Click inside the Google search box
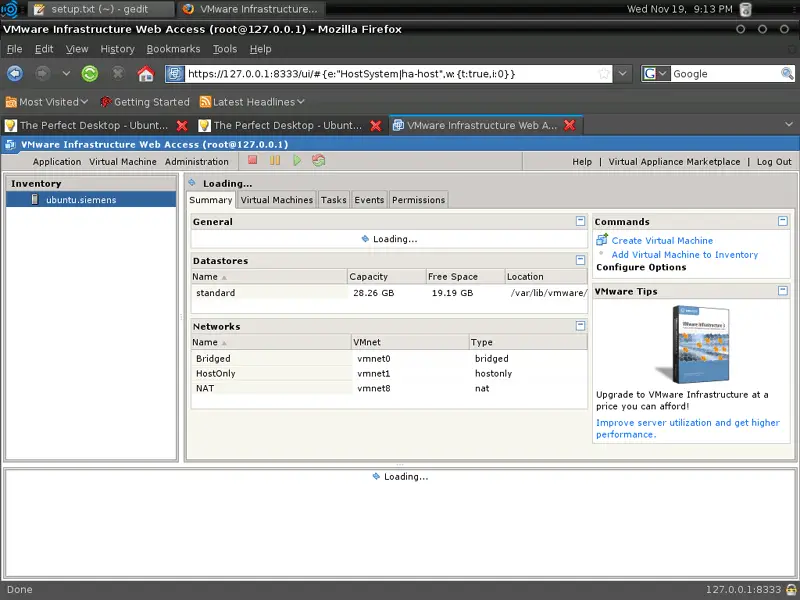The height and width of the screenshot is (600, 800). pos(724,73)
